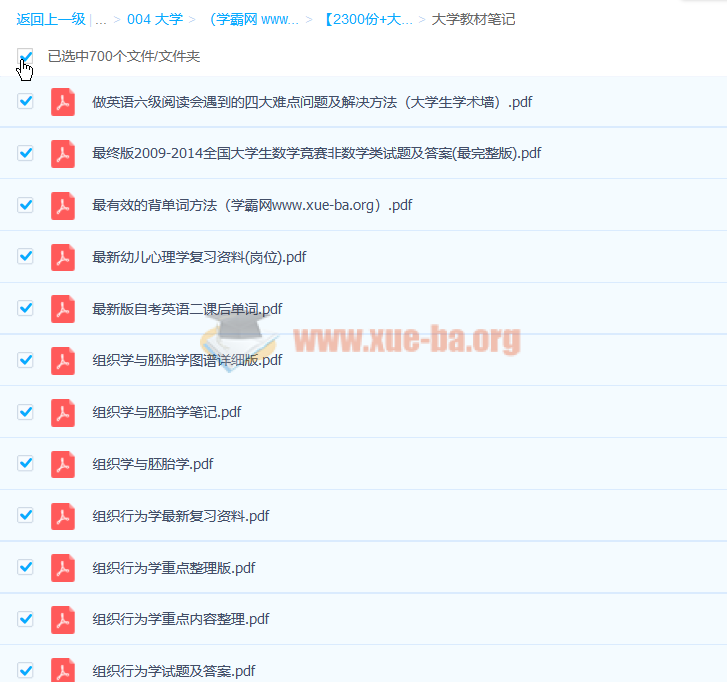Click PDF icon of 最有效的背单词方法
Screen dimensions: 727x682
(x=63, y=205)
